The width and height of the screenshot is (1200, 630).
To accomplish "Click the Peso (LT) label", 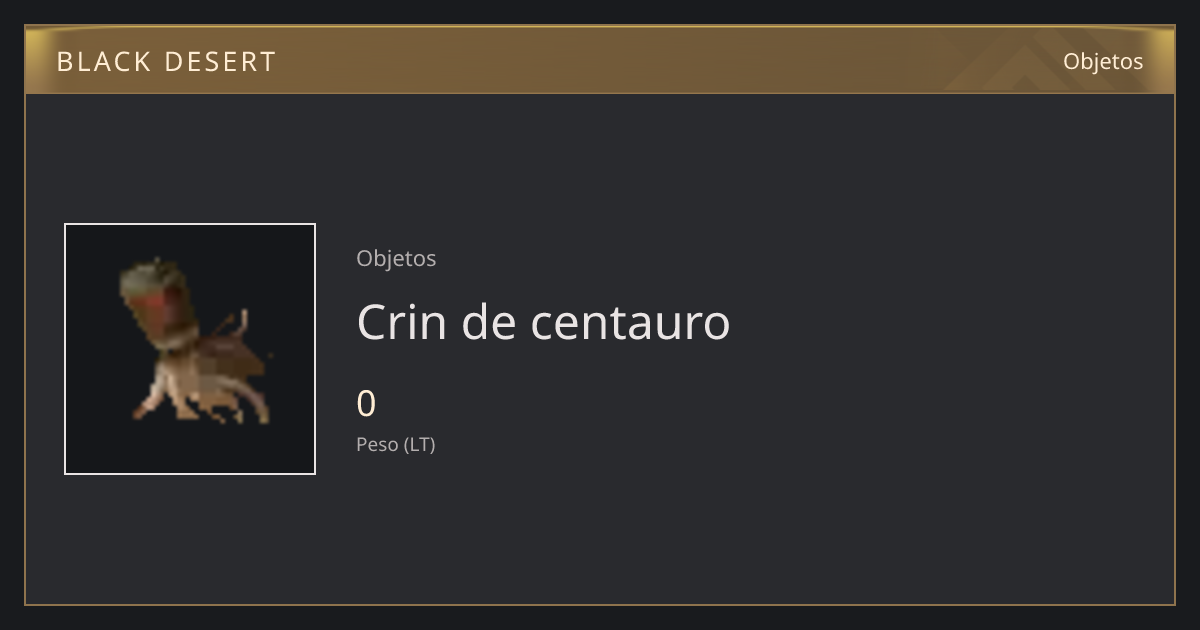I will point(396,444).
